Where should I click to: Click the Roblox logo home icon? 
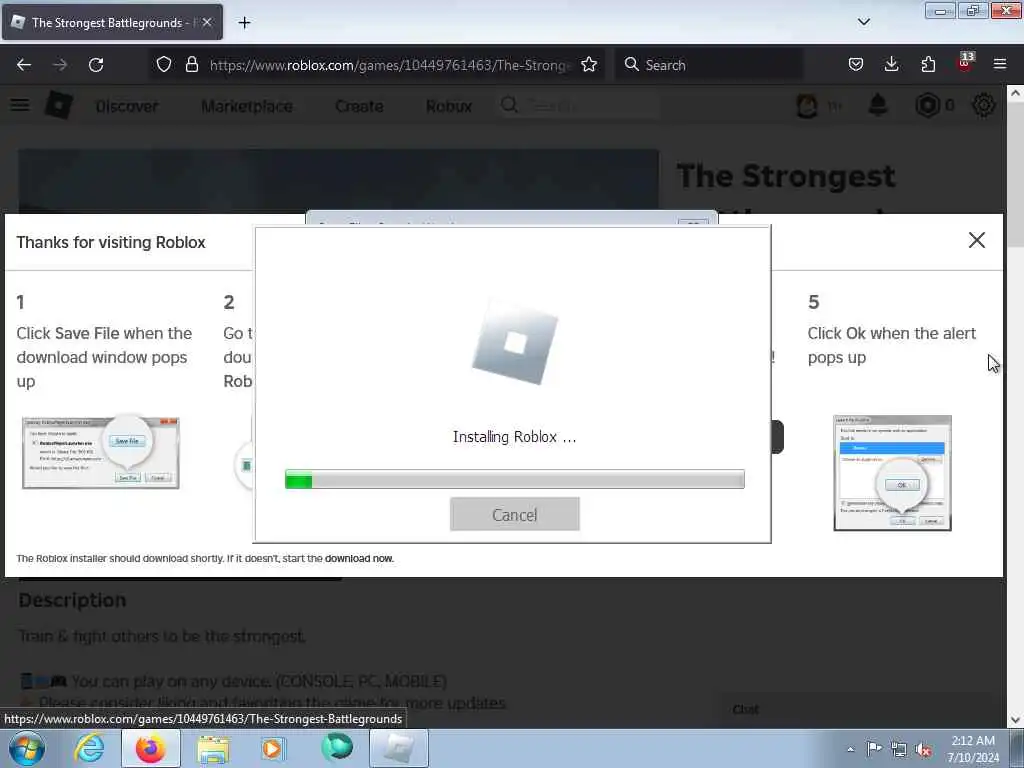tap(59, 105)
